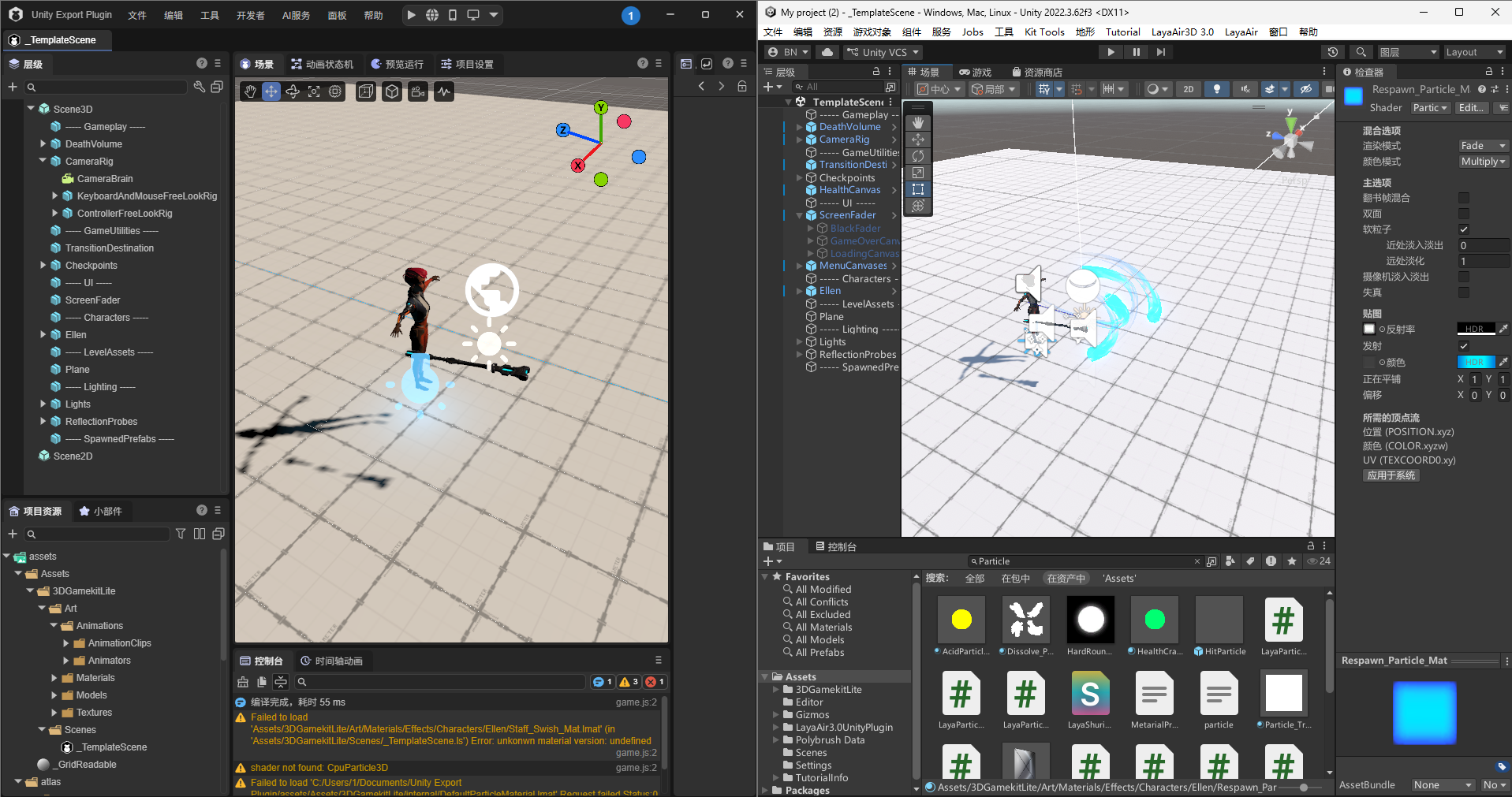Click the 应用于系统 button

click(x=1391, y=475)
